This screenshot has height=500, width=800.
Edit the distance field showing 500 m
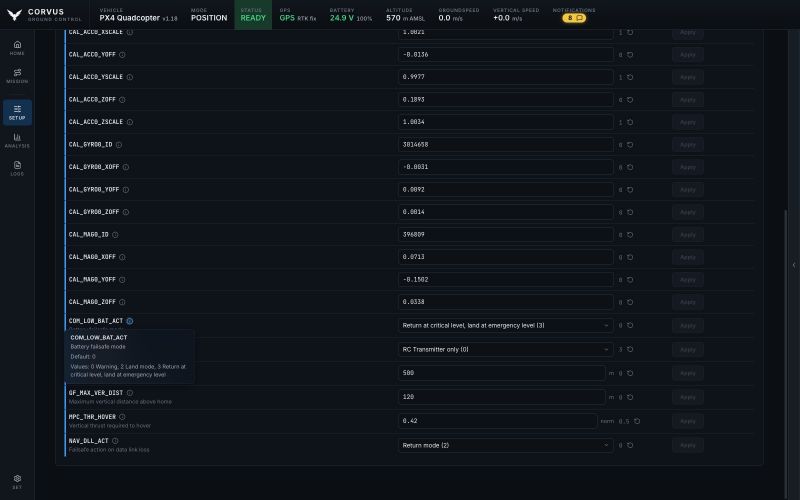pos(502,373)
